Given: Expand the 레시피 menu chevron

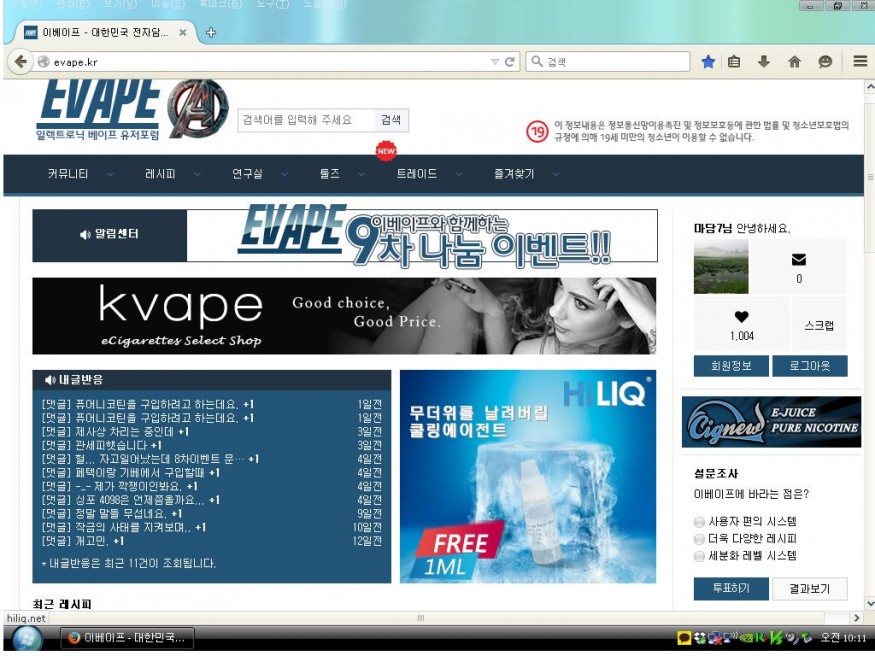Looking at the screenshot, I should pyautogui.click(x=197, y=174).
